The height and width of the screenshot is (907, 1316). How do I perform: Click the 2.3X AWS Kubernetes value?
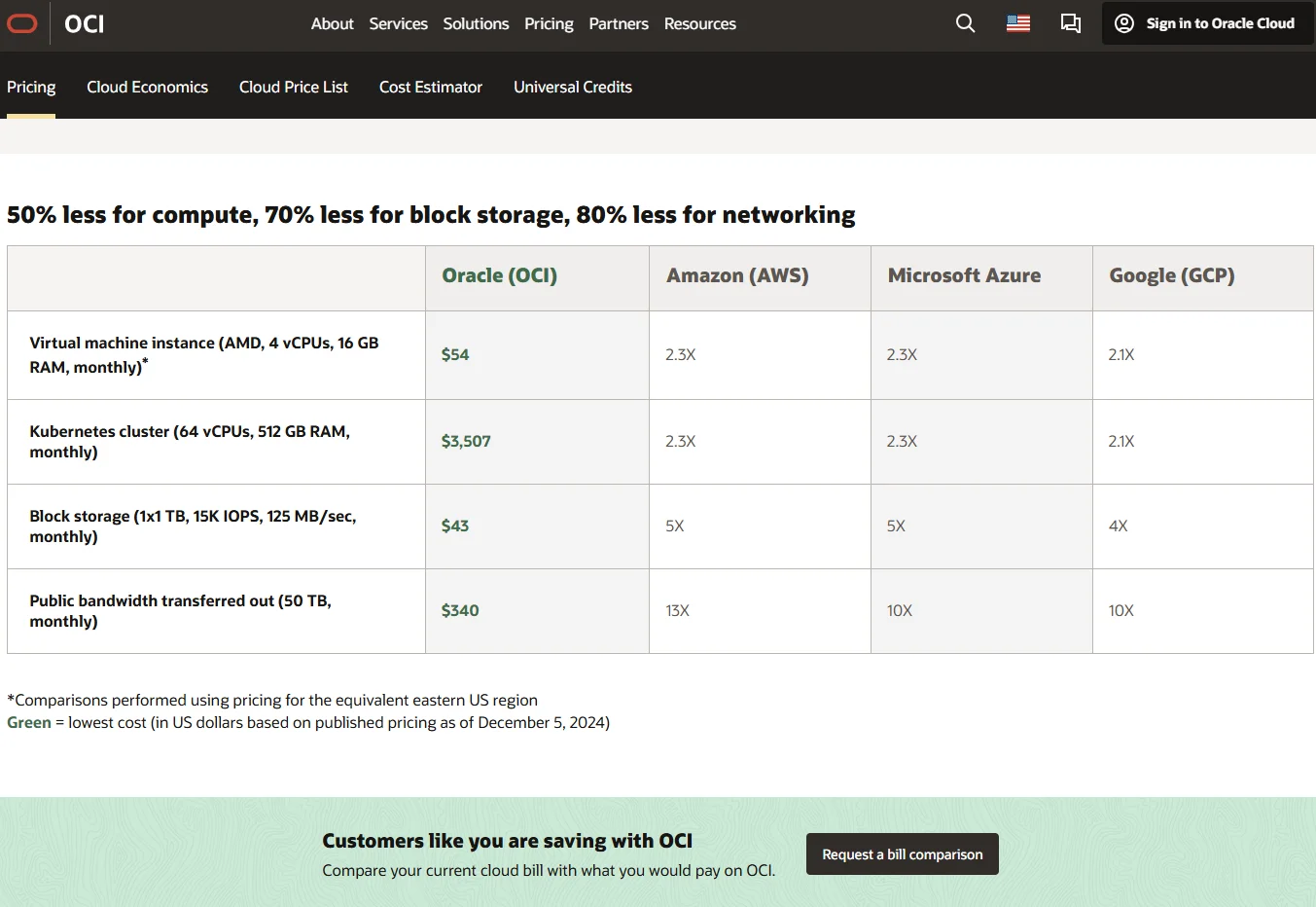pyautogui.click(x=681, y=441)
